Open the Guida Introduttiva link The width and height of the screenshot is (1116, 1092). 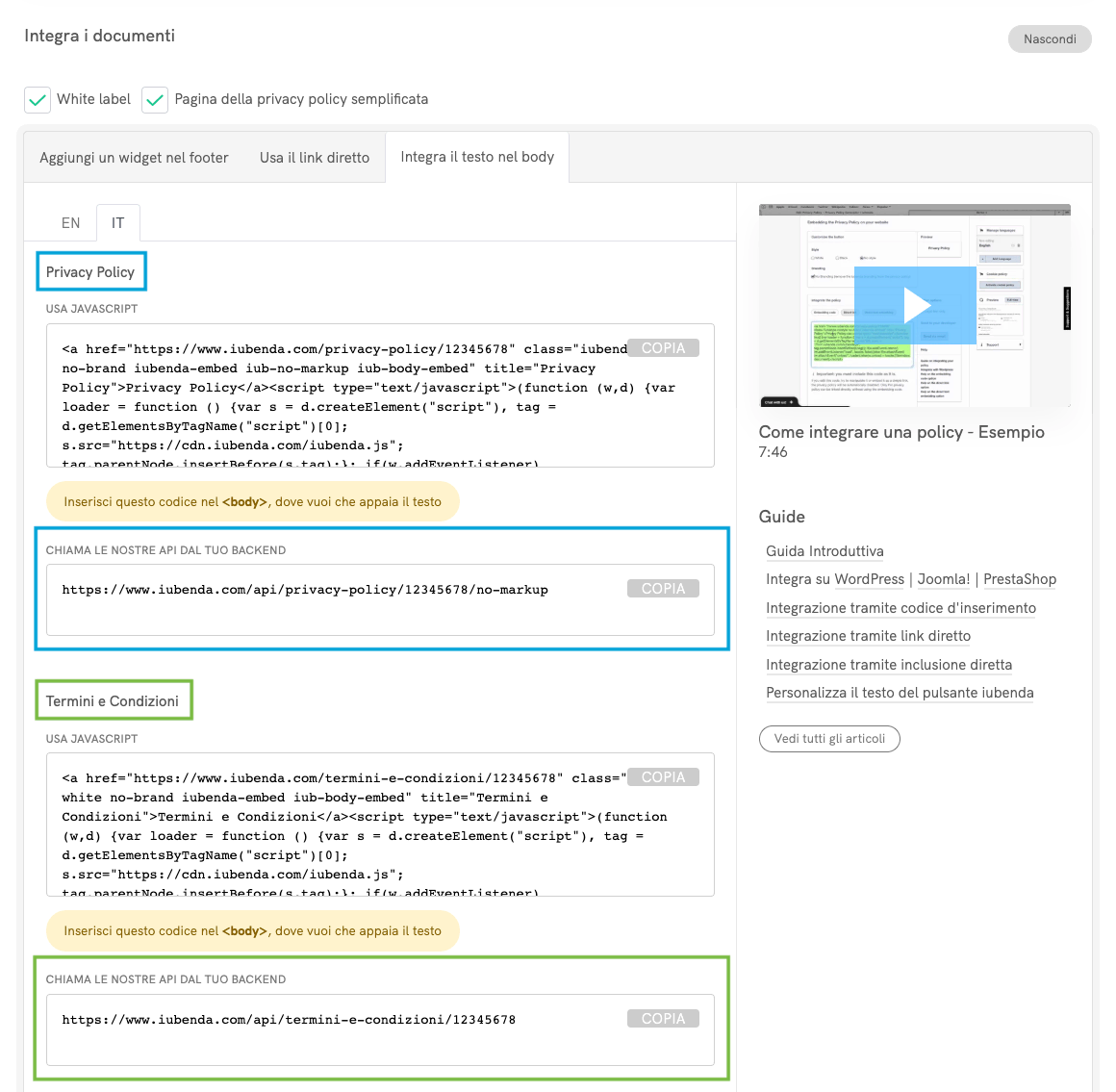[x=824, y=551]
